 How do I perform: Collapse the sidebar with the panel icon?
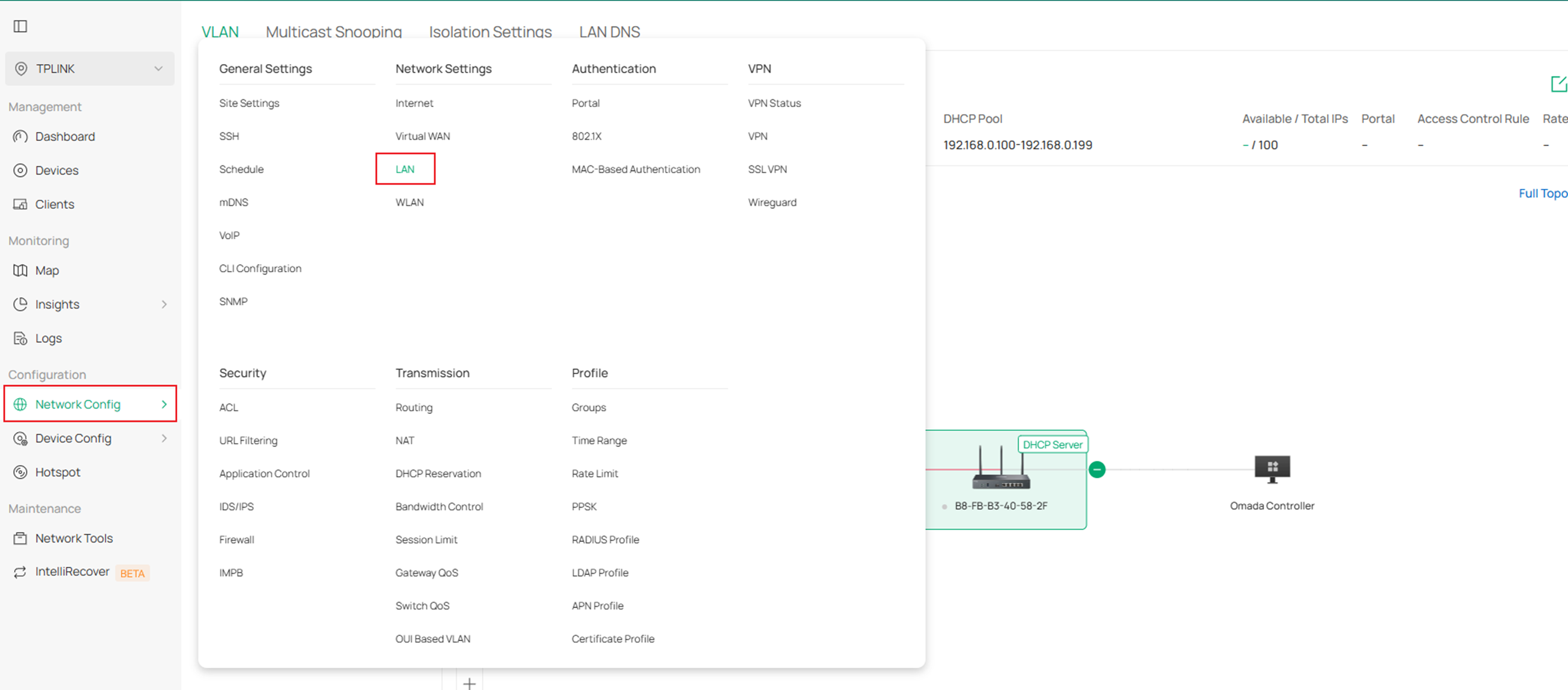click(x=21, y=26)
